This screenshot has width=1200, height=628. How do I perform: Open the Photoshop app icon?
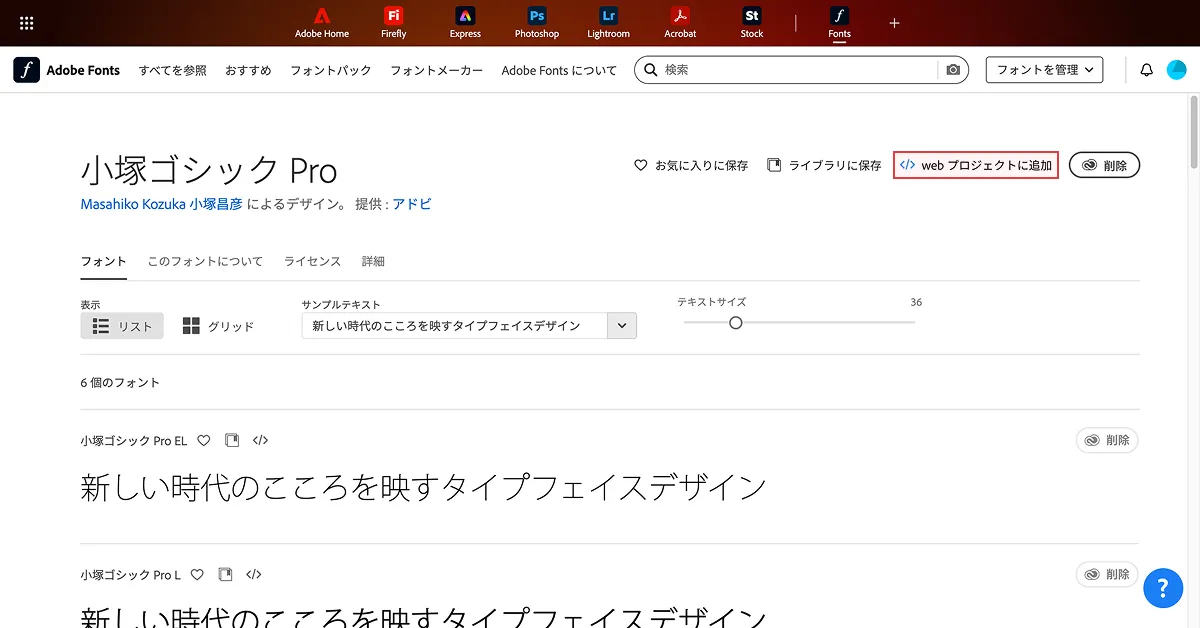(x=536, y=17)
